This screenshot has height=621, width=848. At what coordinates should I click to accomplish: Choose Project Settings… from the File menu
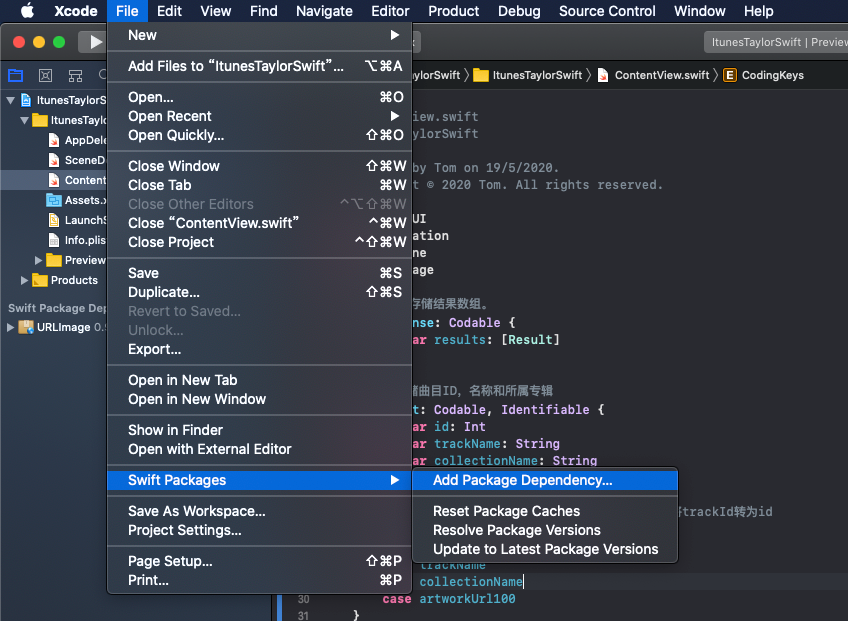coord(260,530)
